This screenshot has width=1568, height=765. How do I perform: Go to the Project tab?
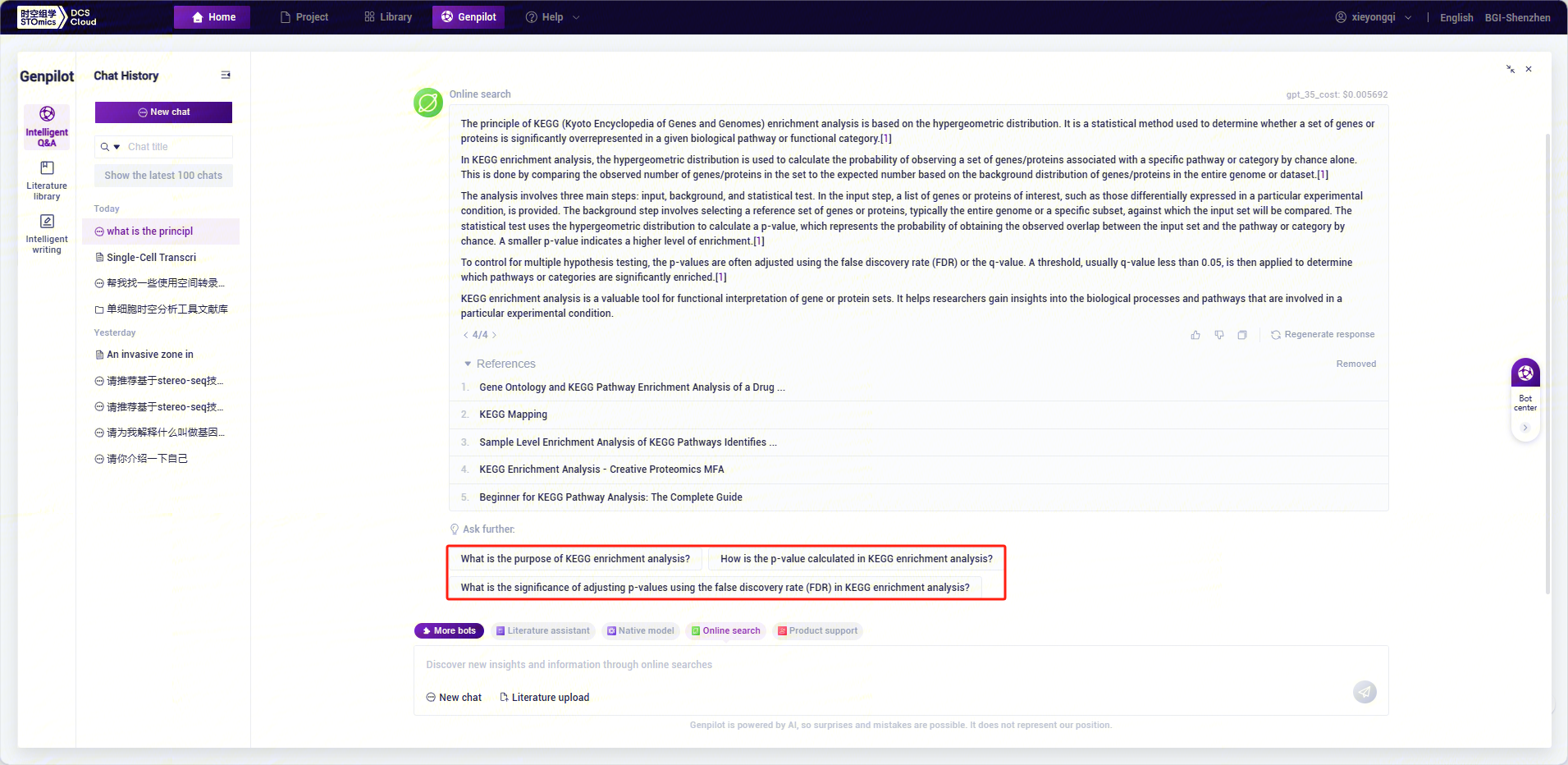point(304,17)
